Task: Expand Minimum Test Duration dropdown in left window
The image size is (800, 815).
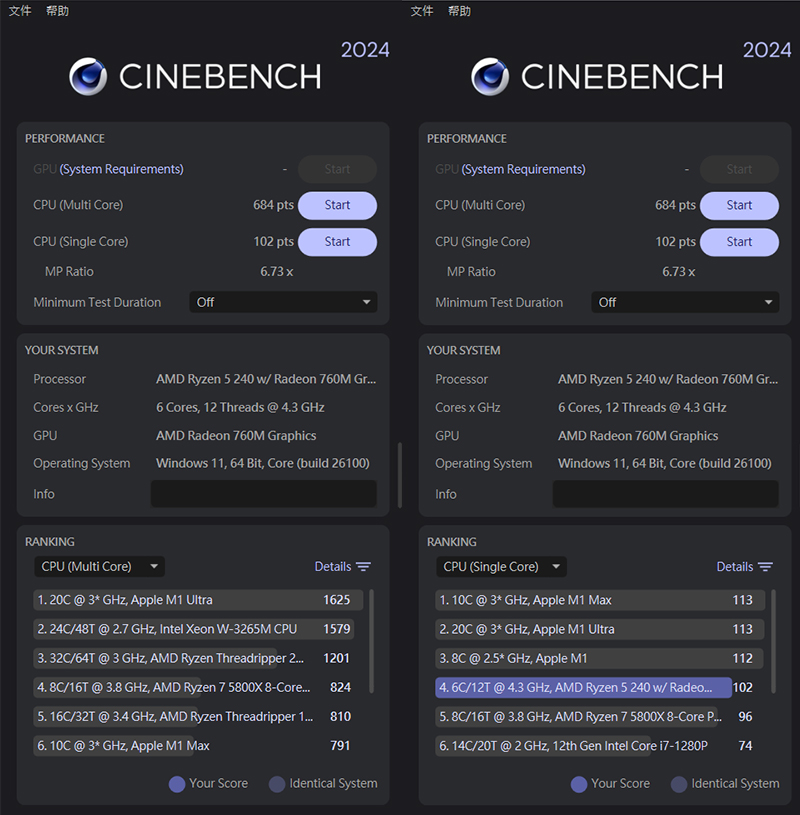Action: 283,302
